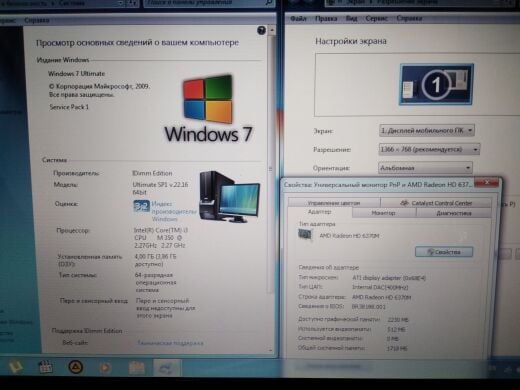This screenshot has width=520, height=390.
Task: Select the active Control Panel taskbar button
Action: pyautogui.click(x=167, y=368)
